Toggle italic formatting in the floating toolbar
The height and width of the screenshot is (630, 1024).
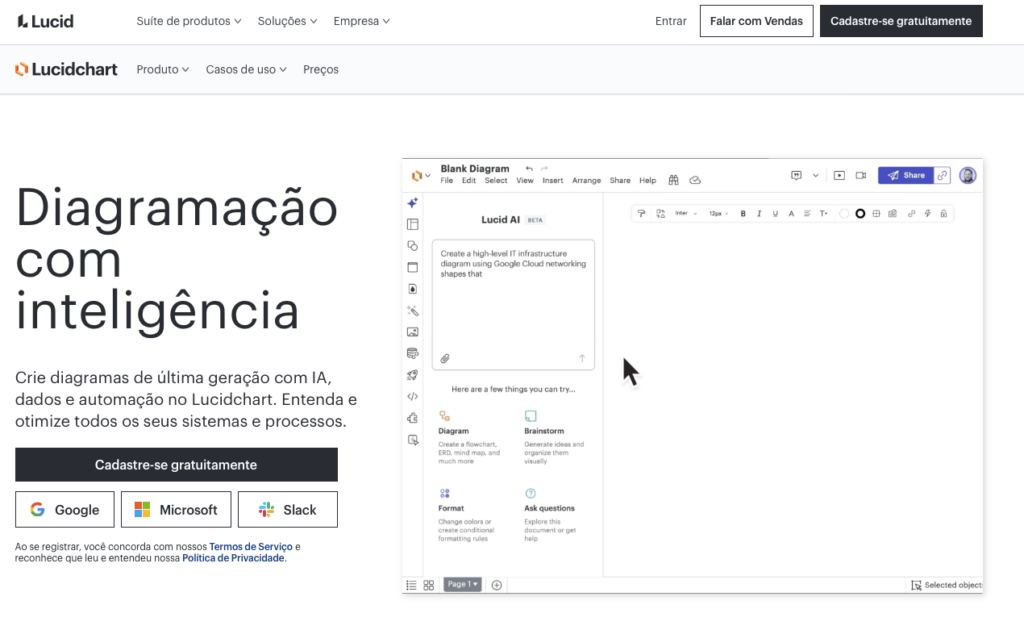tap(759, 213)
